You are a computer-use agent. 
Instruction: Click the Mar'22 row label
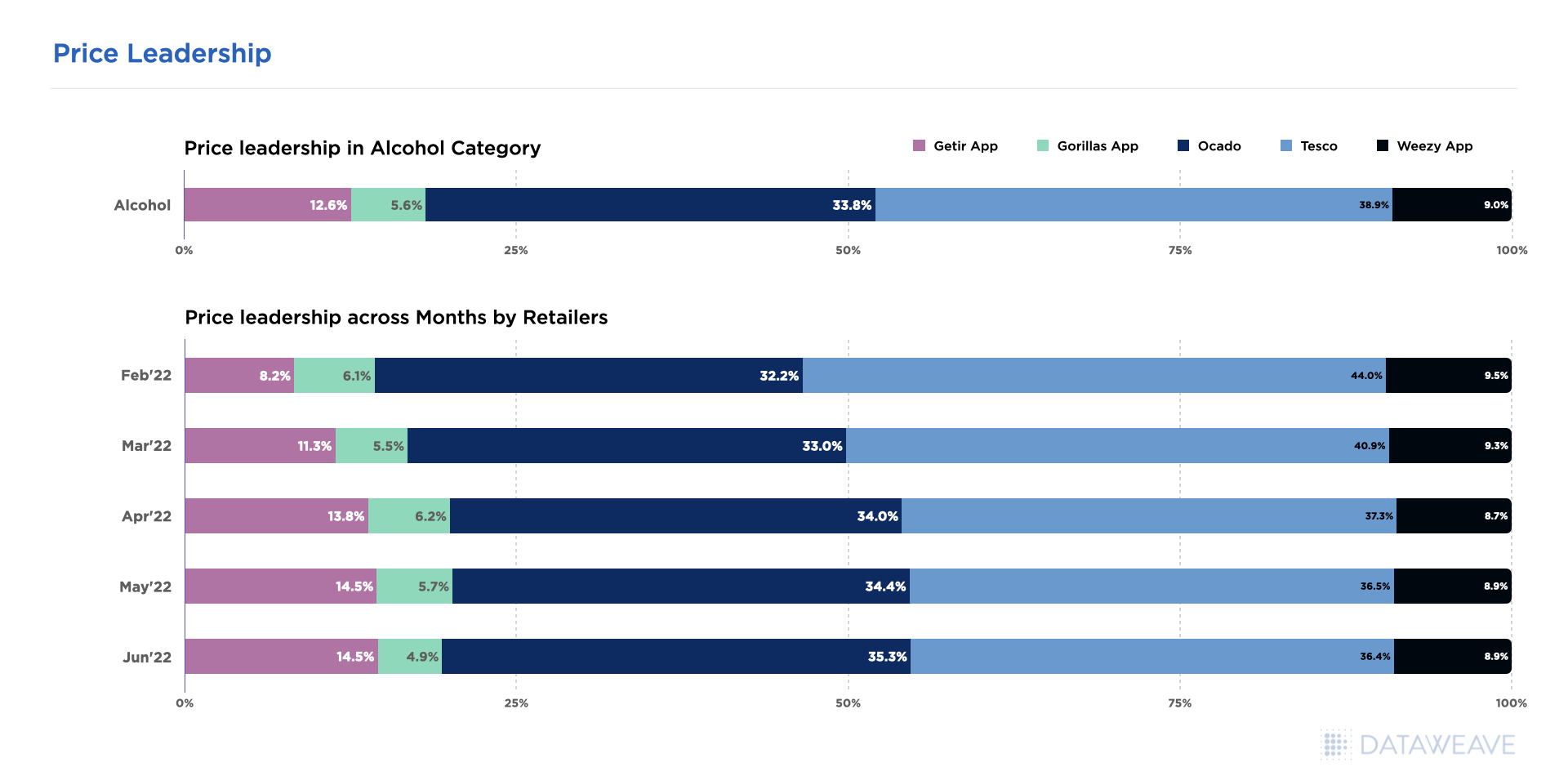click(x=146, y=446)
